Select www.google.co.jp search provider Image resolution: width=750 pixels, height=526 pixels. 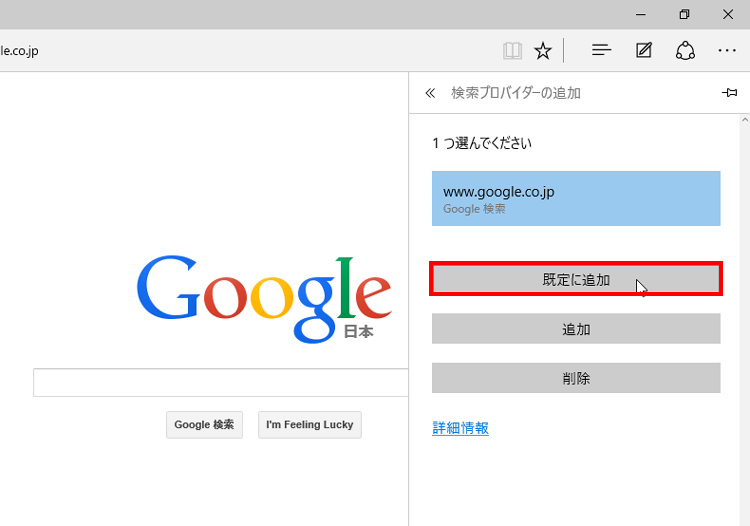click(575, 198)
